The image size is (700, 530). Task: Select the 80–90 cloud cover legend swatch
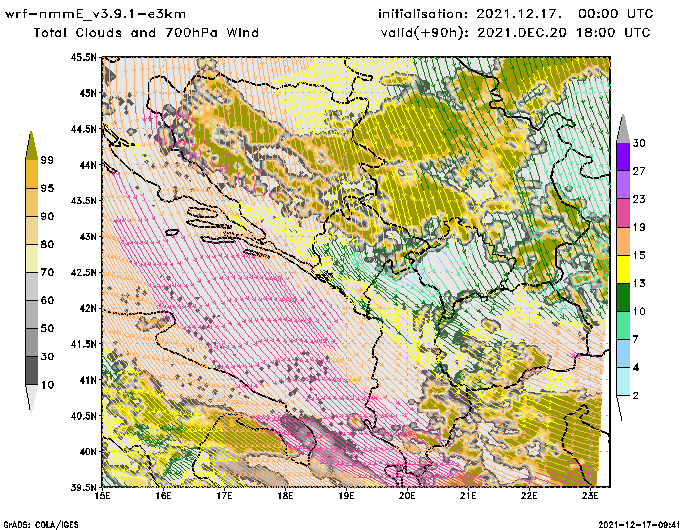(32, 230)
